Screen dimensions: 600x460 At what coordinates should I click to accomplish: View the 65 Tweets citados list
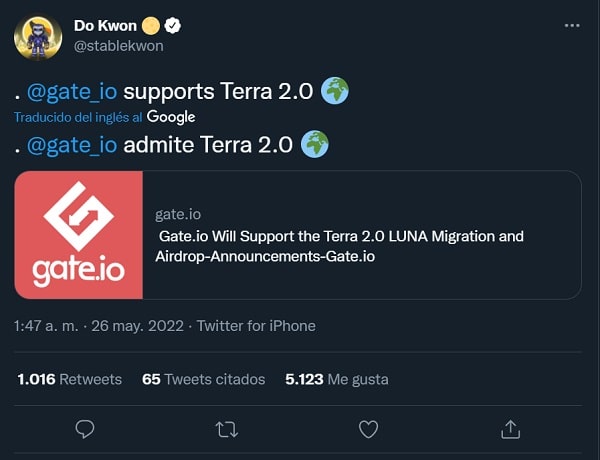[x=204, y=379]
